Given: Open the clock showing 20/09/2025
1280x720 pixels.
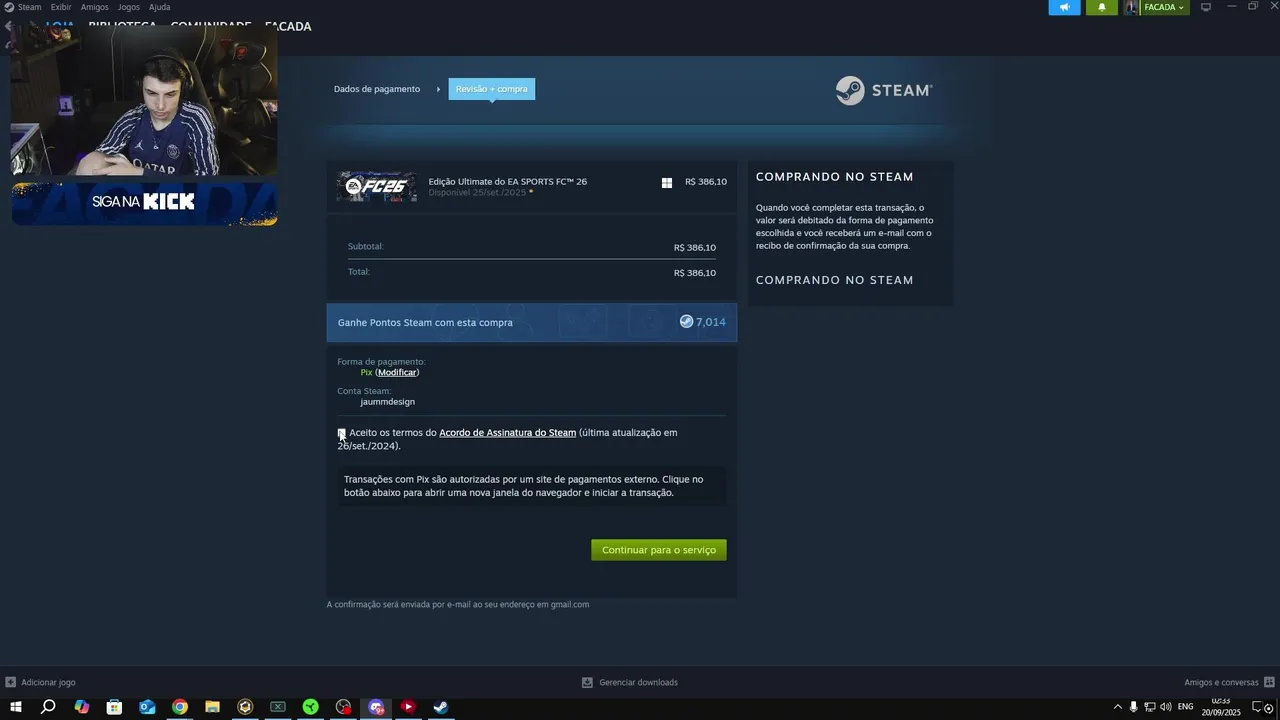Looking at the screenshot, I should pyautogui.click(x=1220, y=707).
